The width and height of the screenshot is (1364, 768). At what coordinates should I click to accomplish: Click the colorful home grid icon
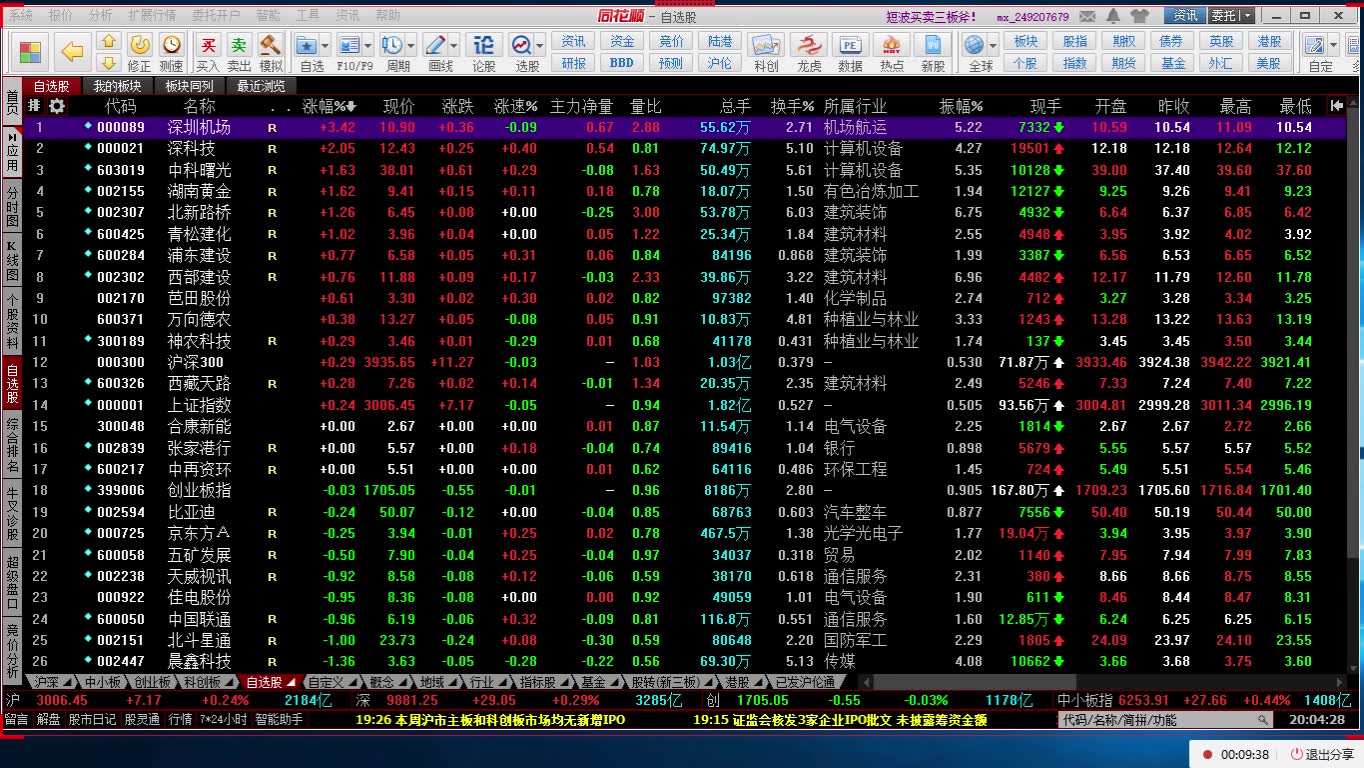[31, 52]
